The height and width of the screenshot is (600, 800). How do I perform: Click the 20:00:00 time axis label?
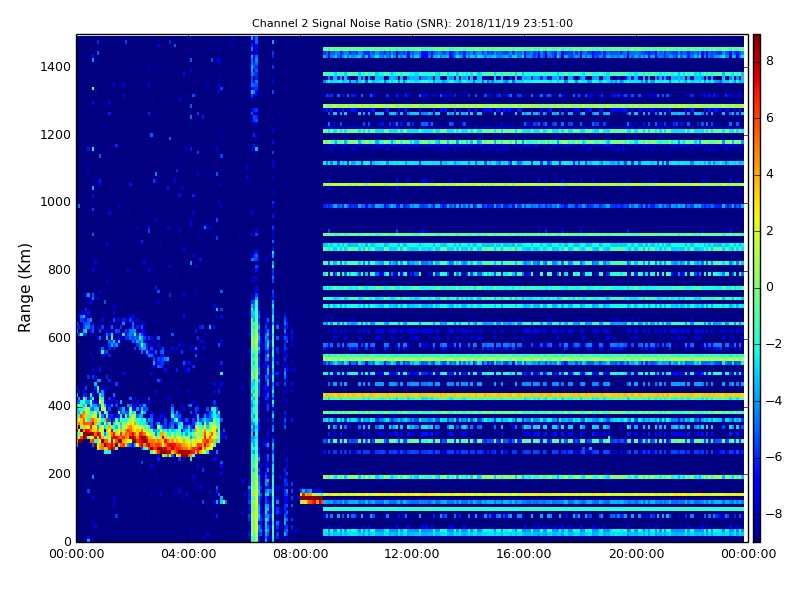[x=636, y=554]
